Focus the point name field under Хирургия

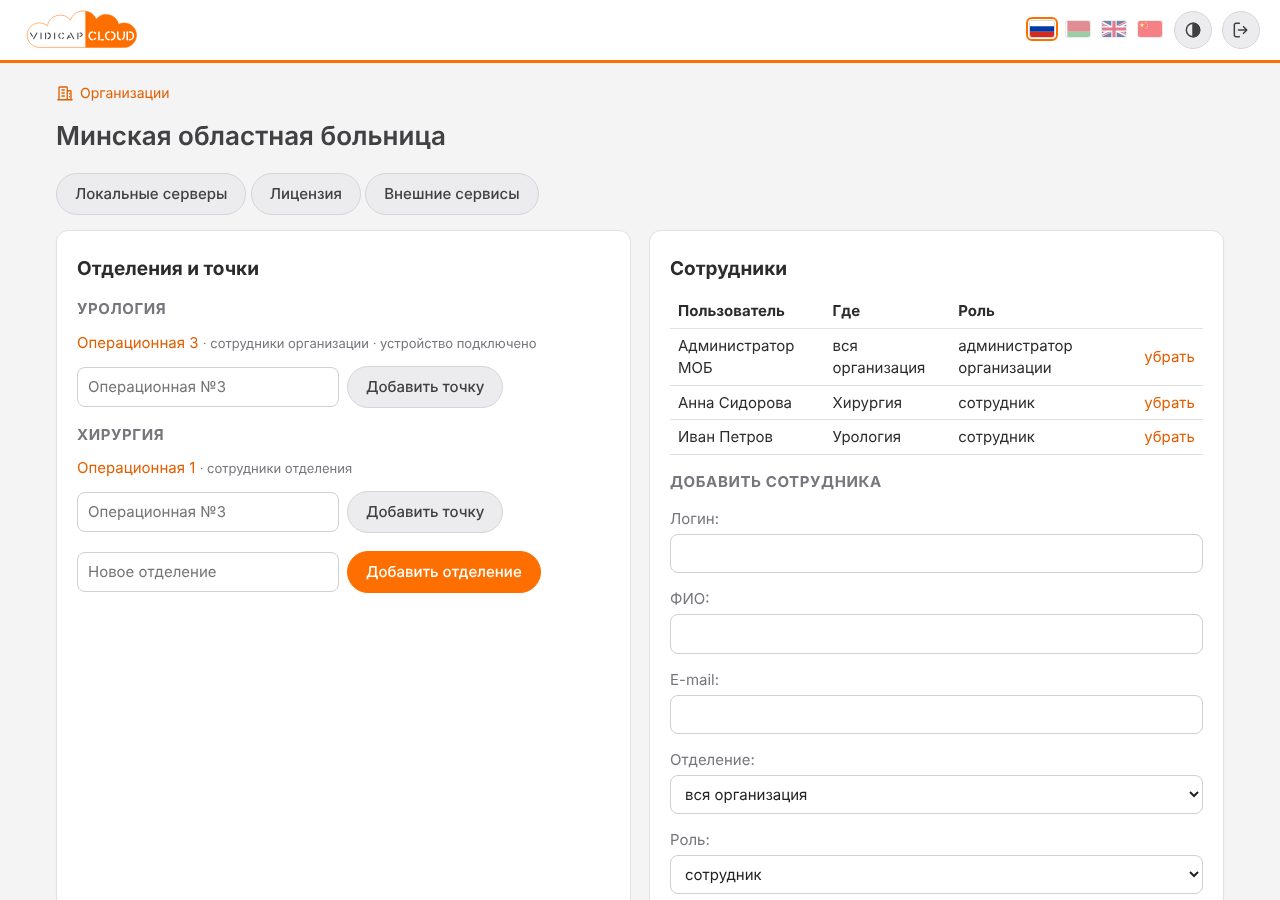click(x=208, y=512)
